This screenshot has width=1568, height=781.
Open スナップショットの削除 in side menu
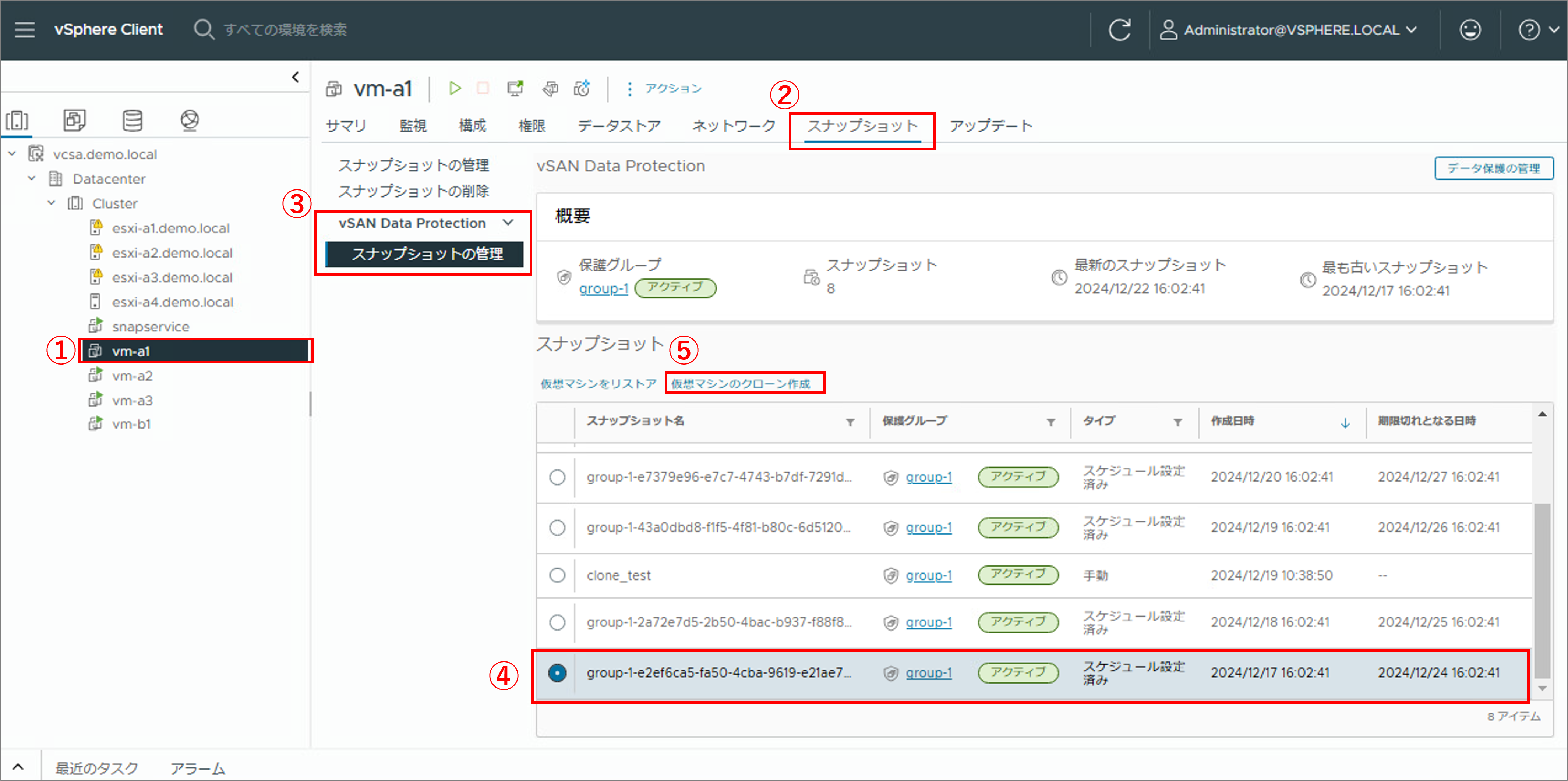pyautogui.click(x=414, y=191)
